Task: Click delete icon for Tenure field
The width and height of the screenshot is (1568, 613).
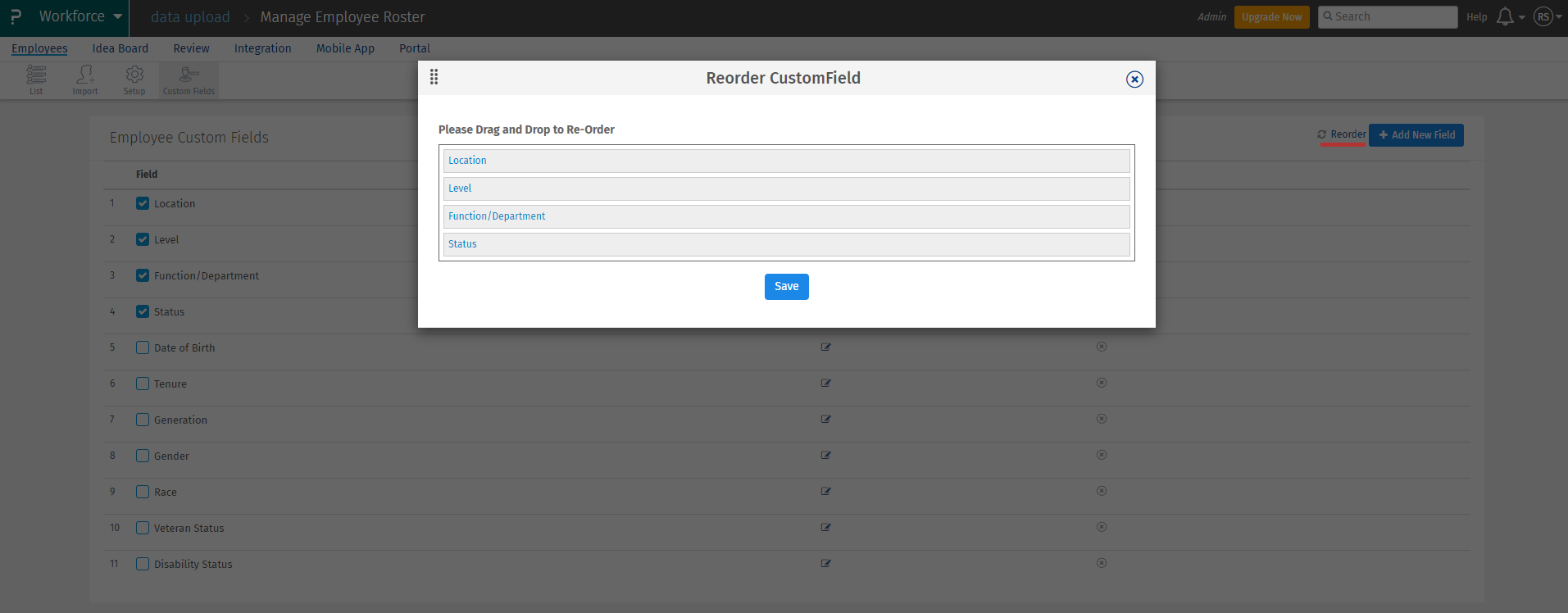Action: point(1102,383)
